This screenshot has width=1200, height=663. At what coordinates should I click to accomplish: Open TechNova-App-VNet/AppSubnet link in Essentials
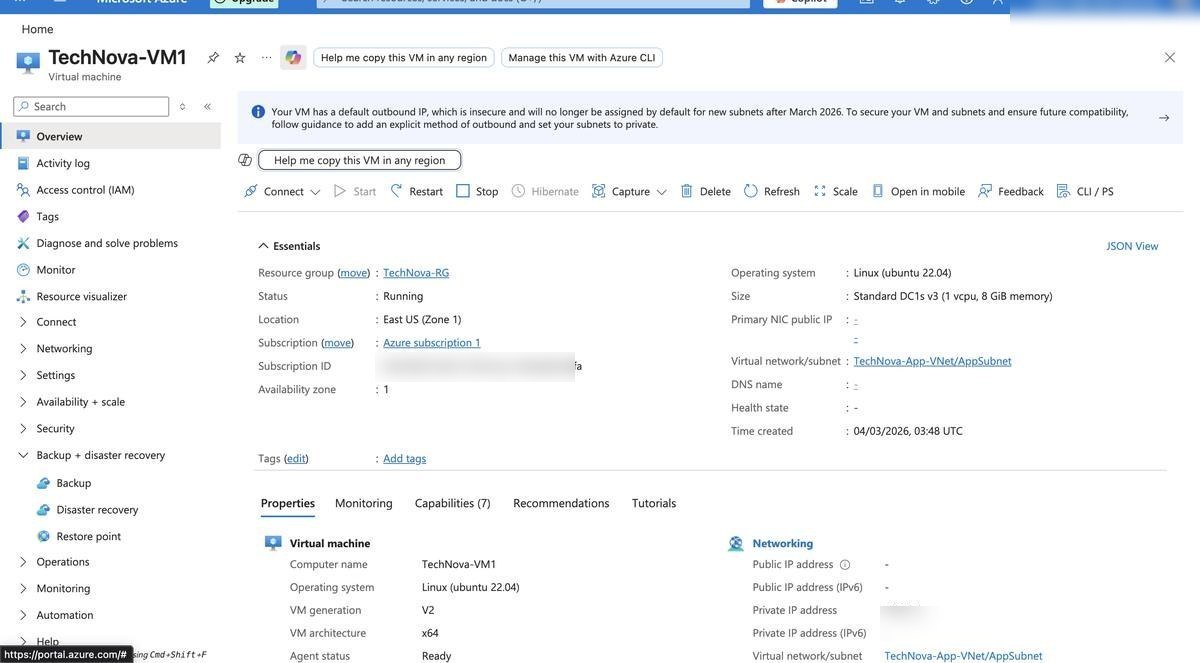(x=933, y=361)
